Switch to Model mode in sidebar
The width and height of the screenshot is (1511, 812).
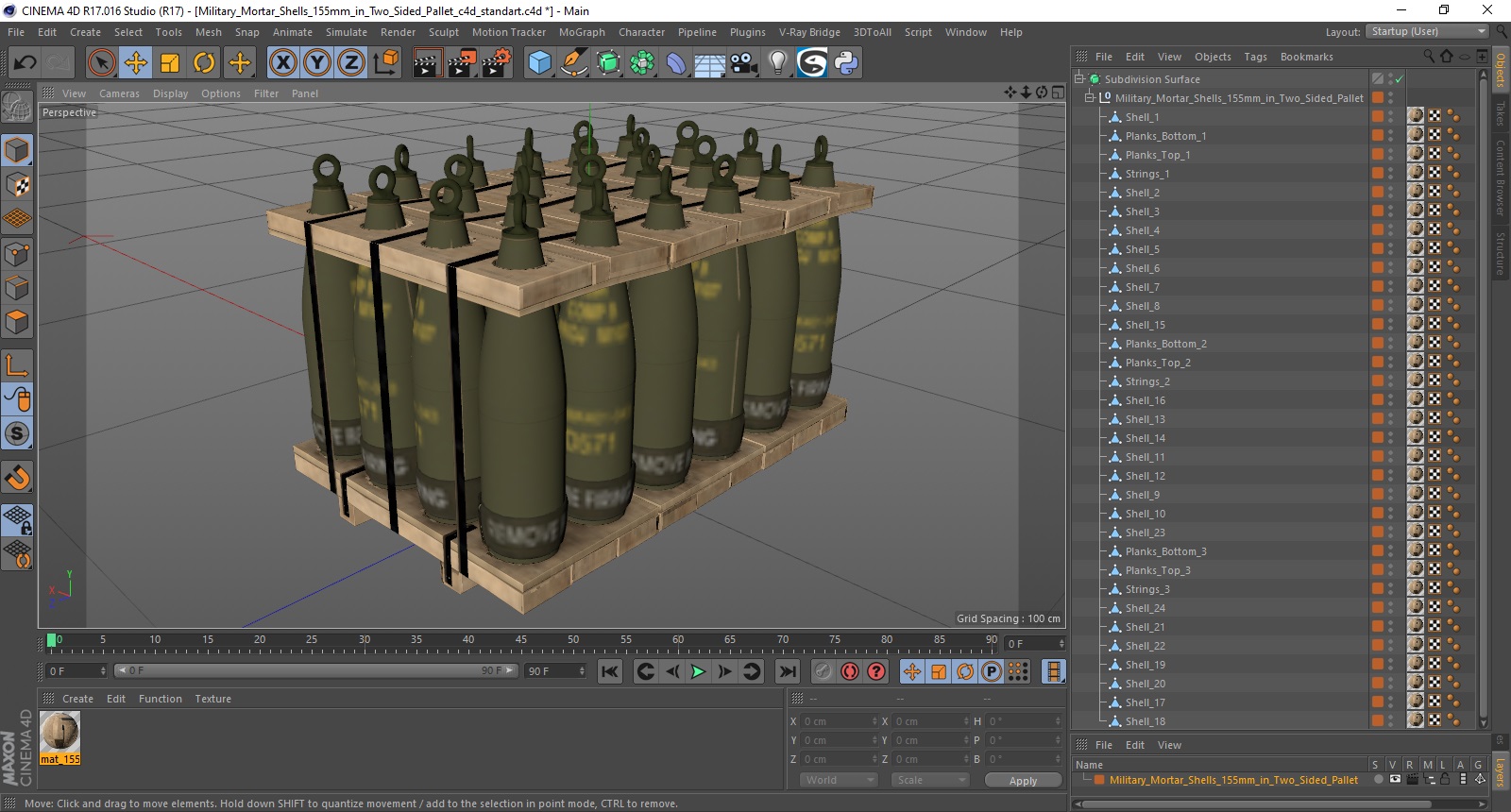click(17, 151)
